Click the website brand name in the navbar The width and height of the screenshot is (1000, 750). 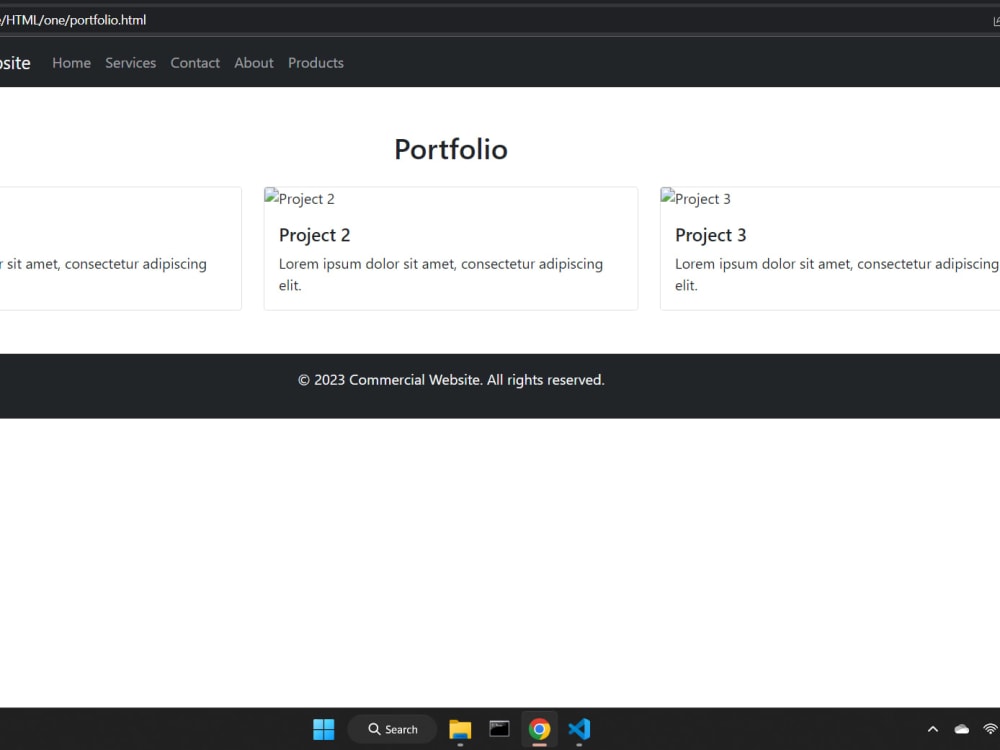15,63
